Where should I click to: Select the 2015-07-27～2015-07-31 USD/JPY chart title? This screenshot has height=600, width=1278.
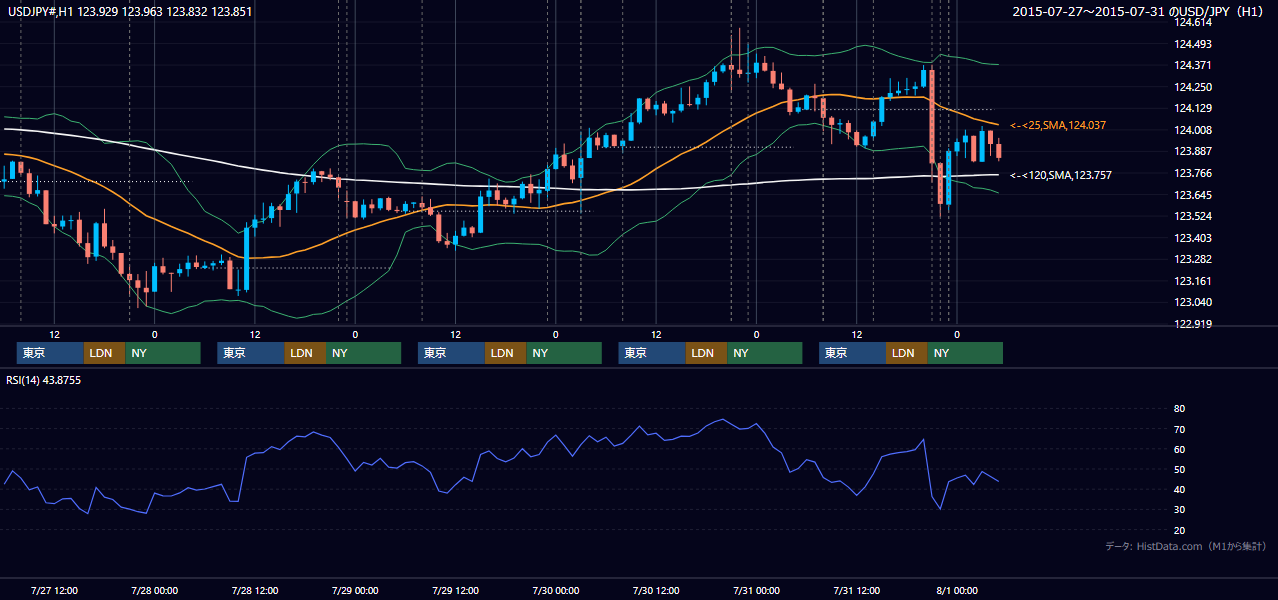1140,12
